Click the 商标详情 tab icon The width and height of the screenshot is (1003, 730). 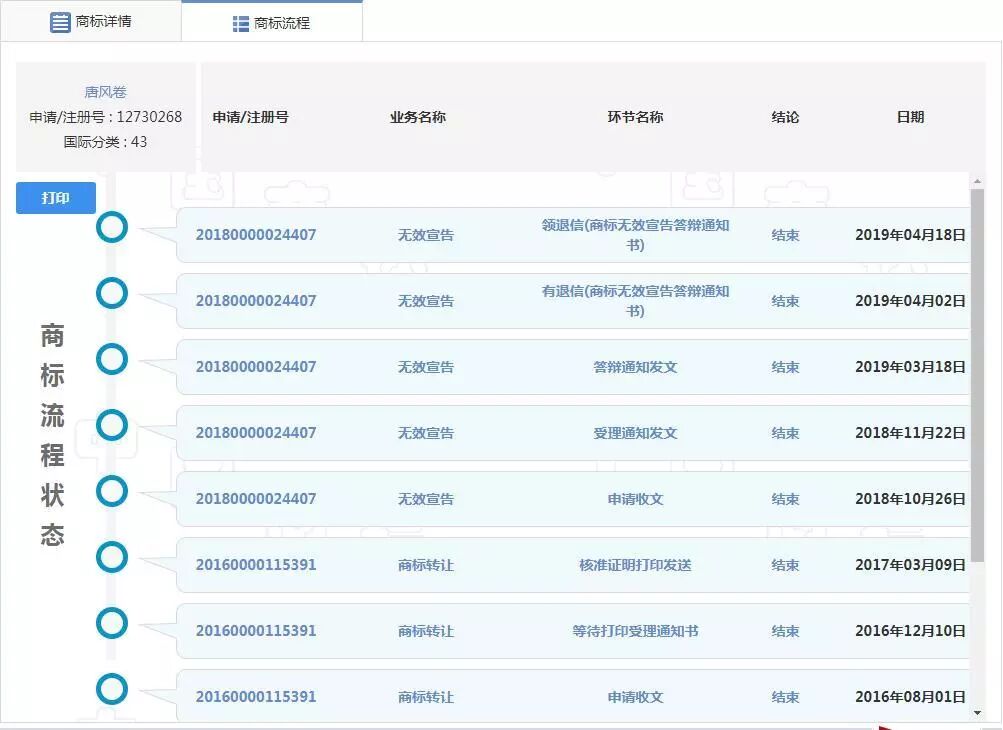tap(60, 22)
